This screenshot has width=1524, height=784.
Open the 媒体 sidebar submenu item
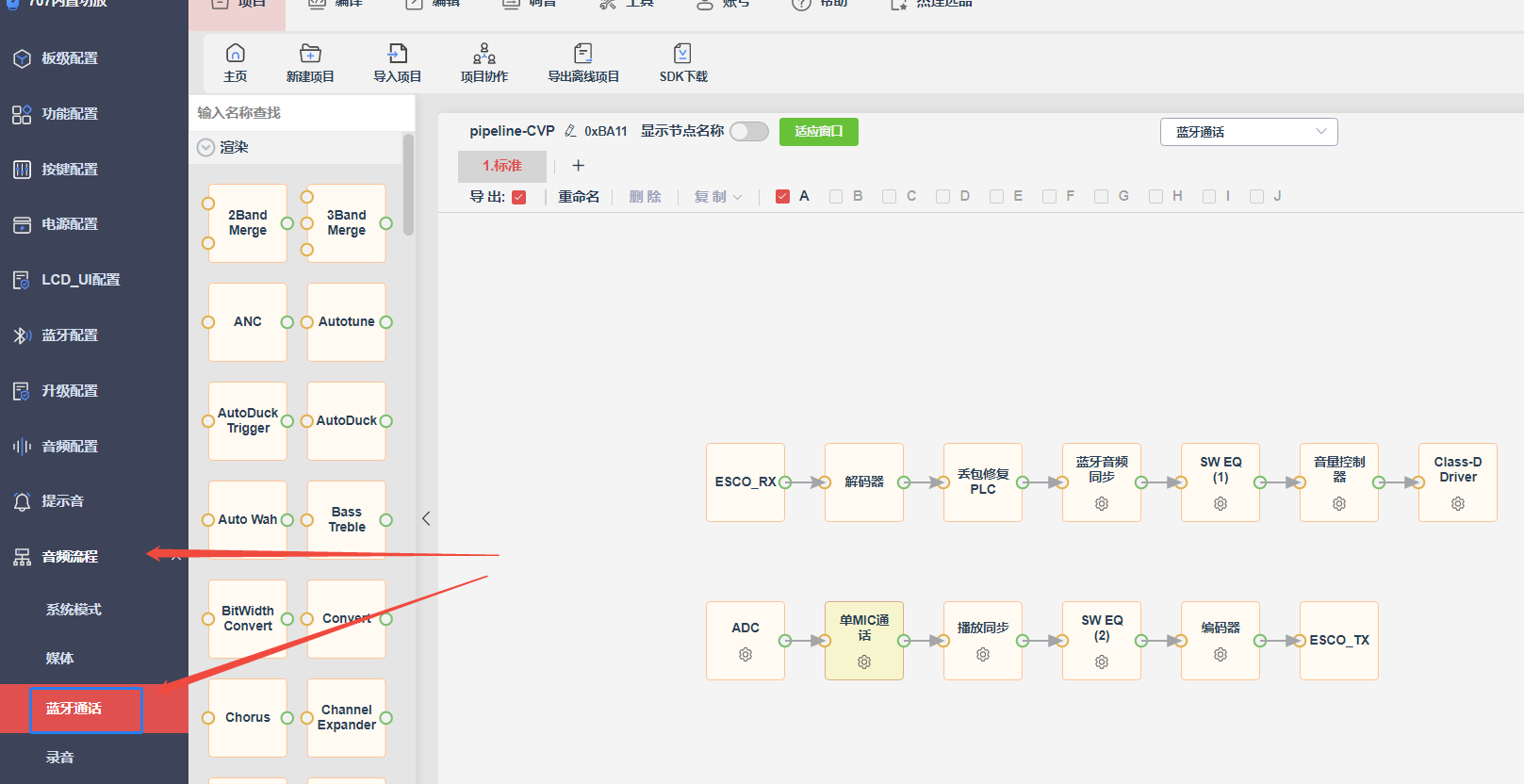[x=59, y=659]
